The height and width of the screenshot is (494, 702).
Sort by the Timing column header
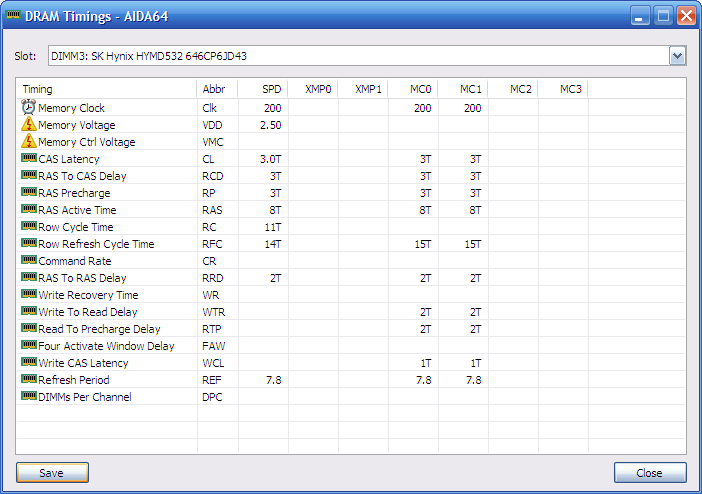click(x=106, y=89)
